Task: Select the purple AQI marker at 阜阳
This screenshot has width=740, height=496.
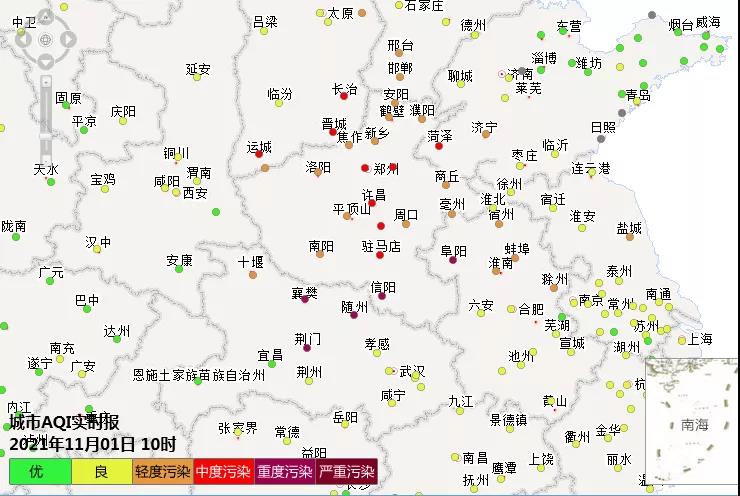Action: point(453,259)
